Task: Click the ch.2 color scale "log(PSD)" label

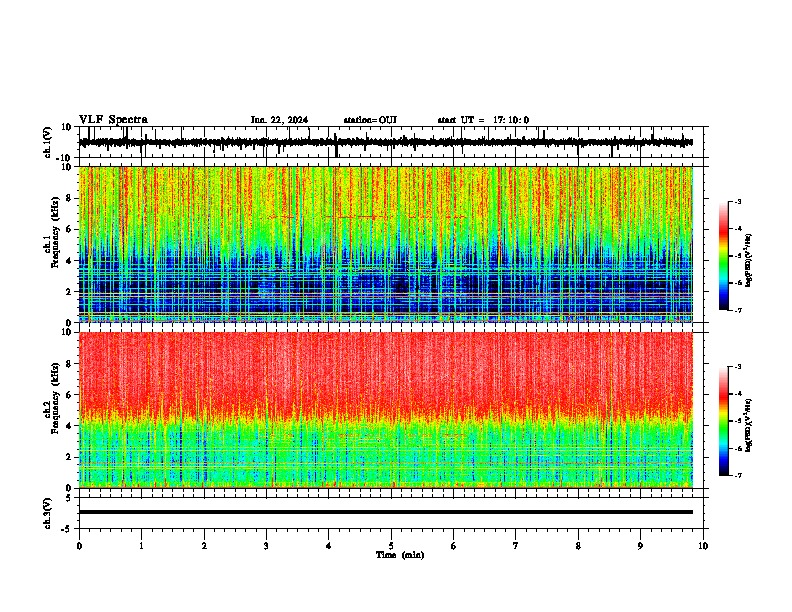Action: 748,426
